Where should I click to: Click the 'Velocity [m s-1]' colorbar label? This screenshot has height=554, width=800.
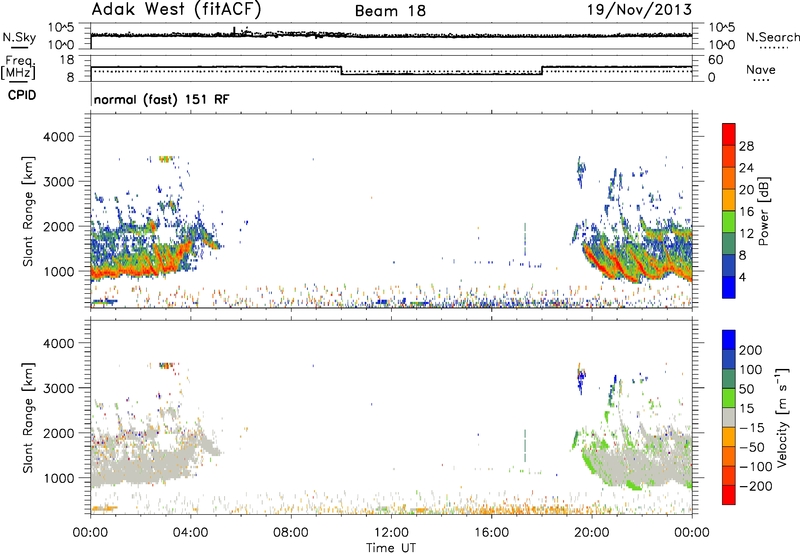[781, 417]
